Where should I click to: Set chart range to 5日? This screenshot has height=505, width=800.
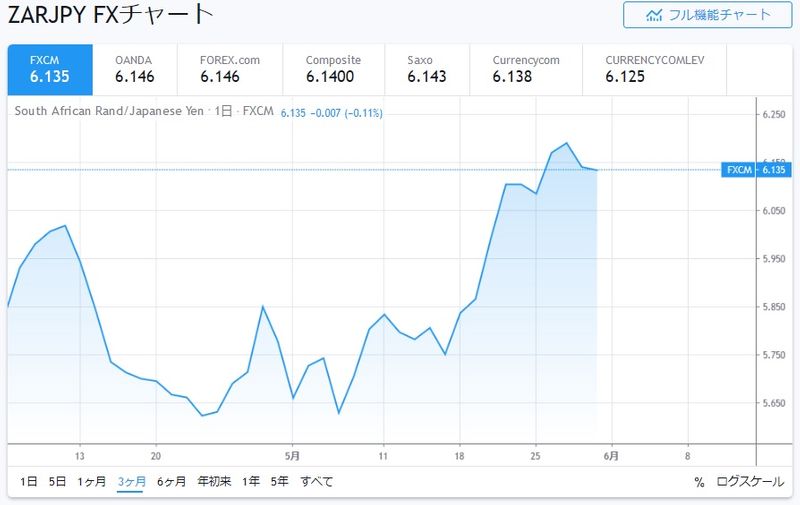coord(57,482)
